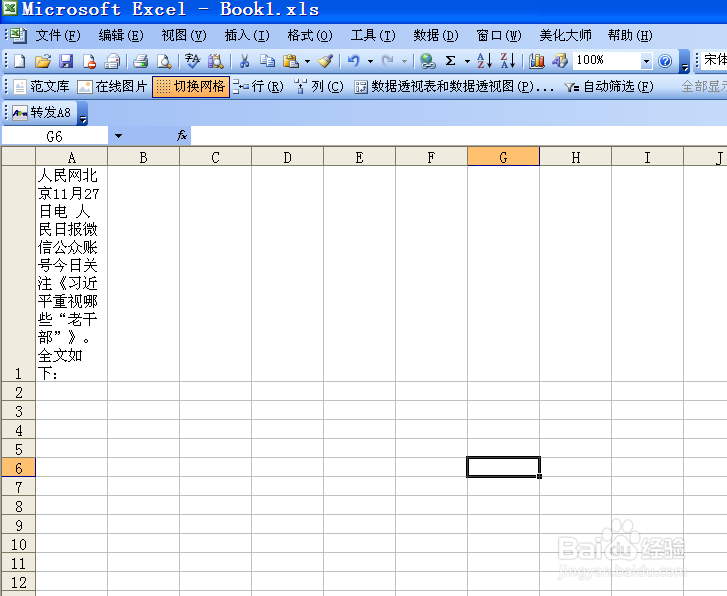Screen dimensions: 727x596
Task: Save the workbook with floppy icon
Action: point(66,61)
